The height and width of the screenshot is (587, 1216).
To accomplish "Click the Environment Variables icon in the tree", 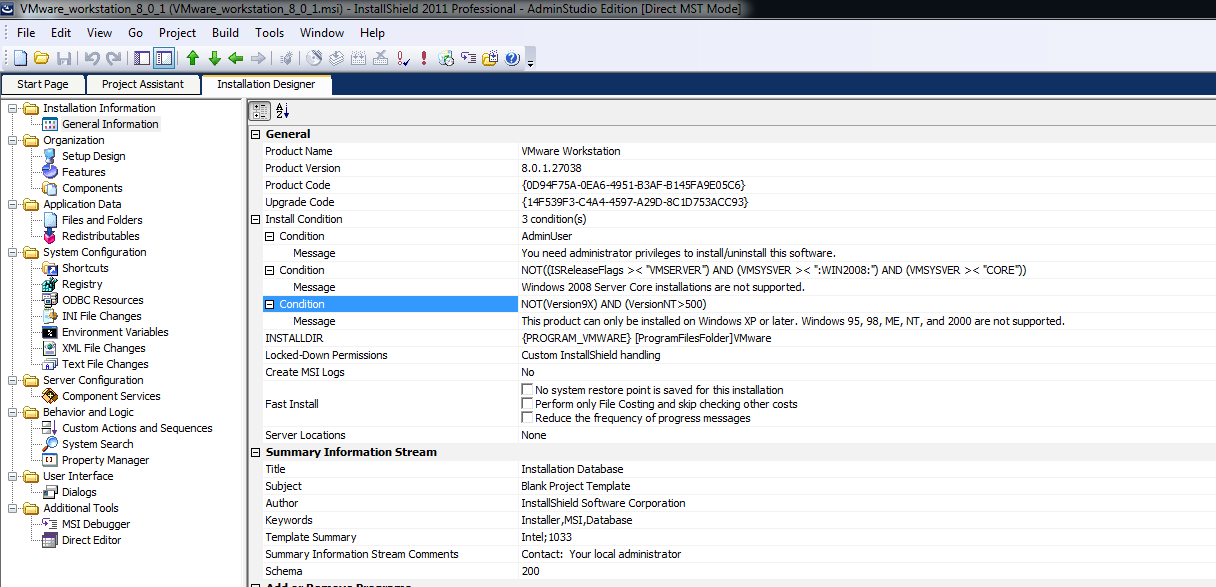I will click(x=50, y=332).
